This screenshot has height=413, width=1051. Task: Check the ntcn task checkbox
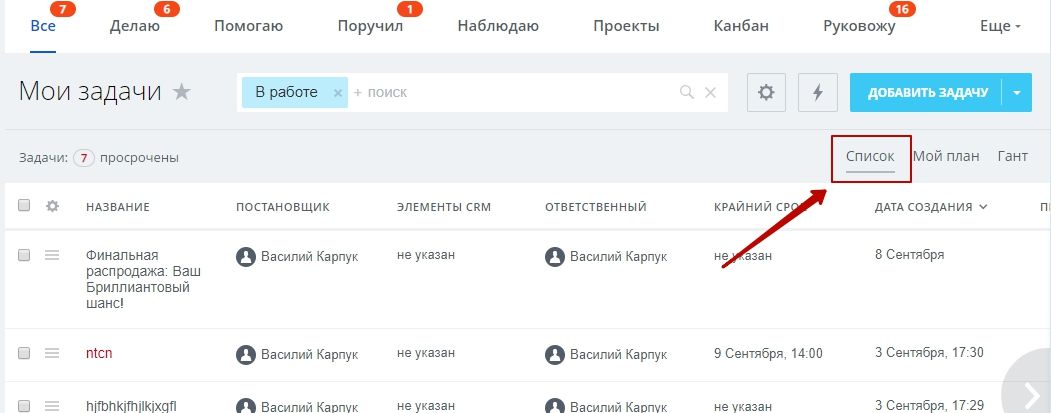click(x=24, y=353)
